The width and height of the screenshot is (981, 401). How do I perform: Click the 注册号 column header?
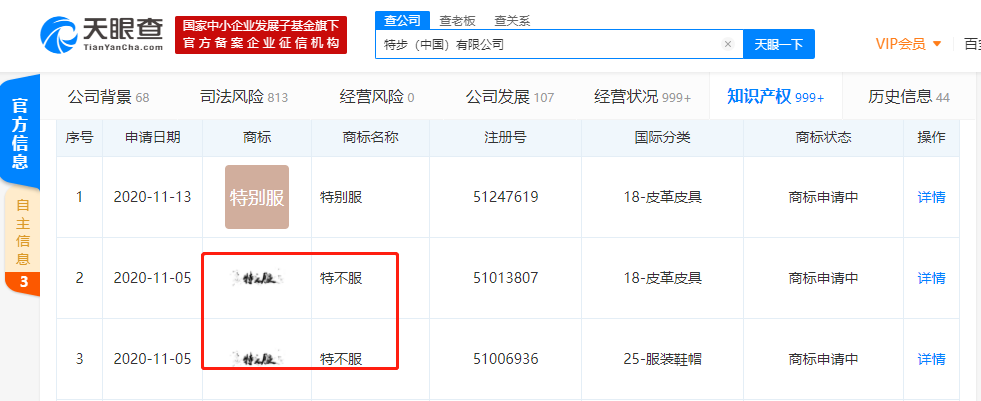505,138
